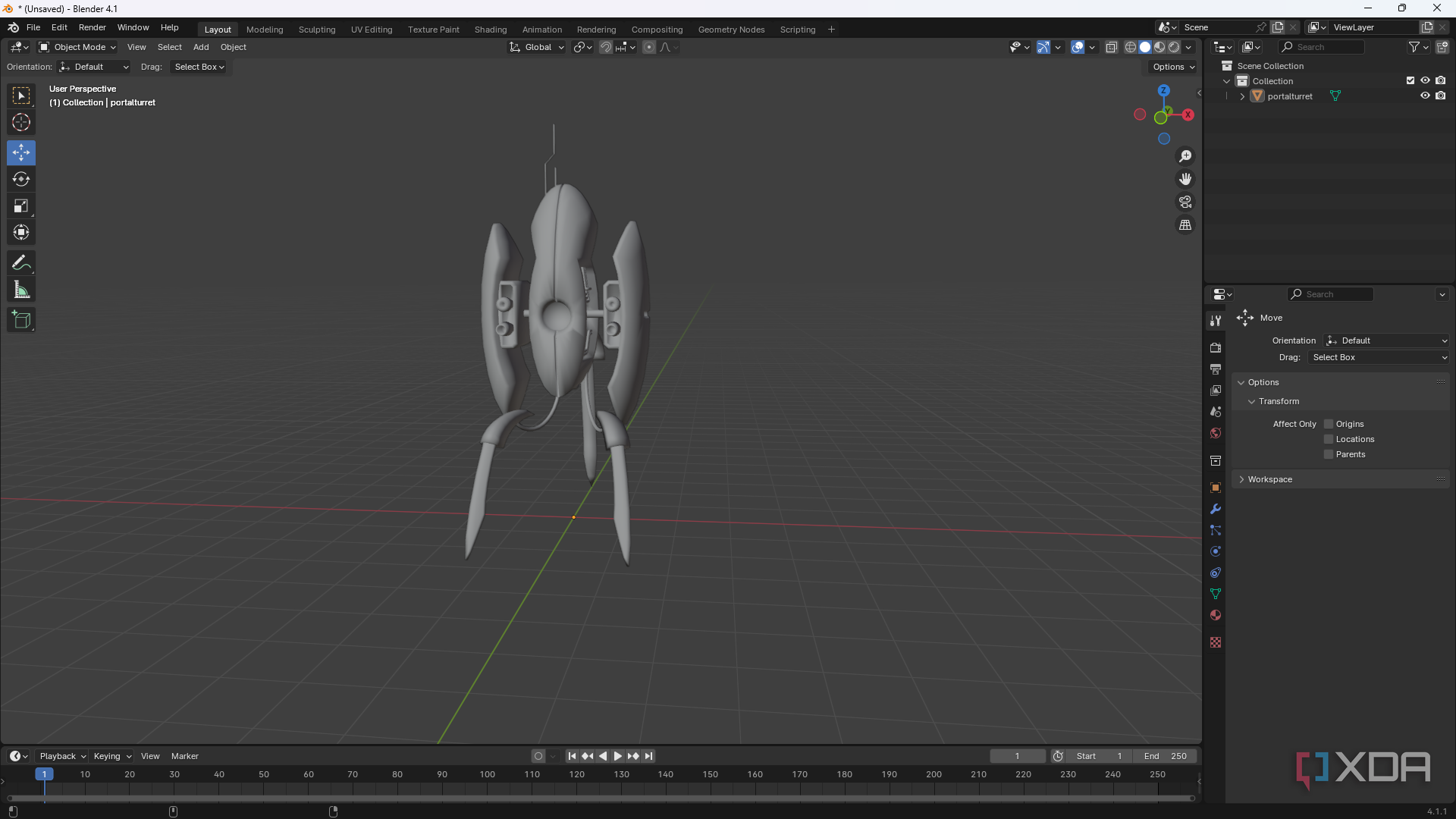
Task: Choose the Measure tool
Action: coord(21,290)
